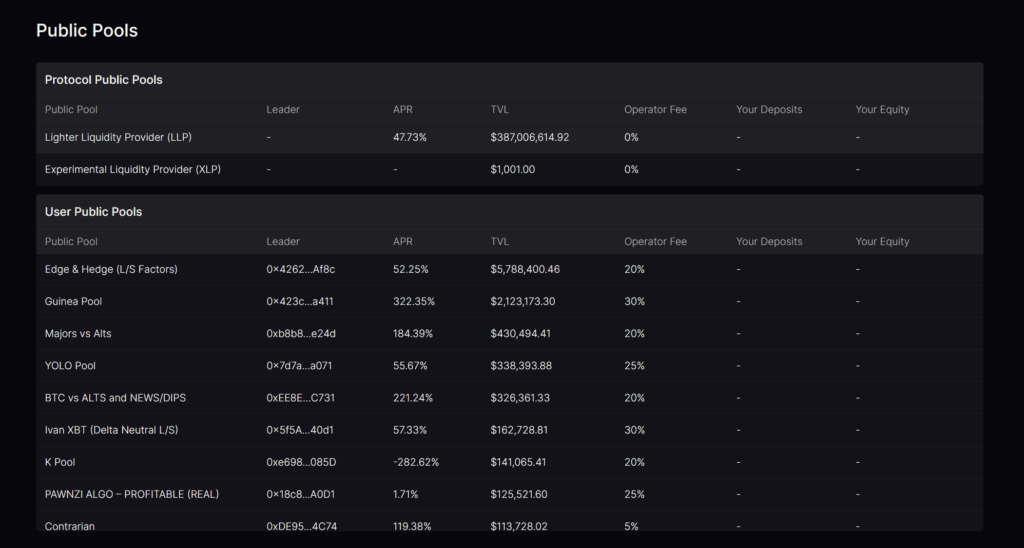
Task: Open Ivan XBT (Delta Neutral L/S) pool
Action: coord(111,429)
